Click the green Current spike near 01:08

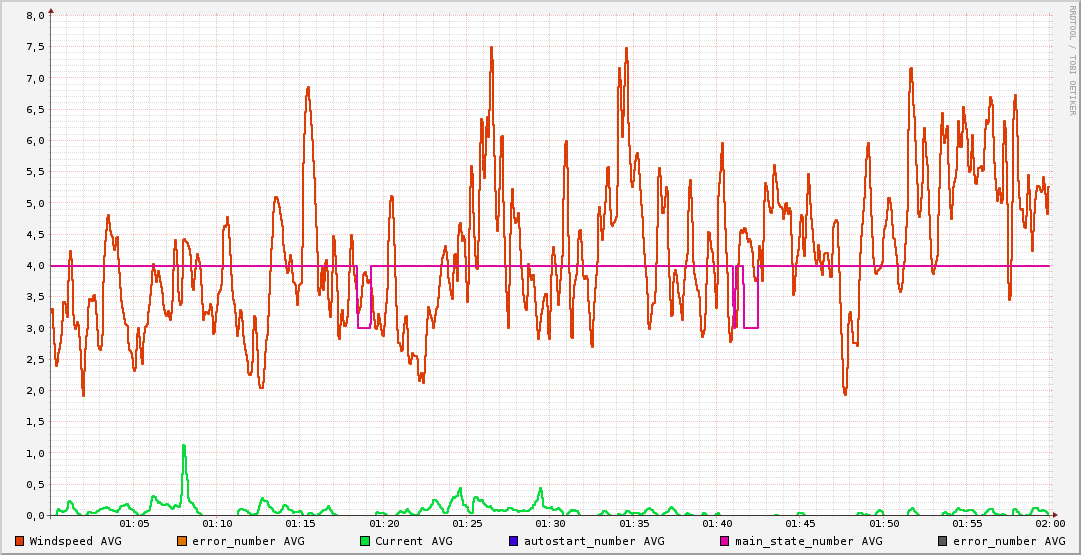[184, 446]
